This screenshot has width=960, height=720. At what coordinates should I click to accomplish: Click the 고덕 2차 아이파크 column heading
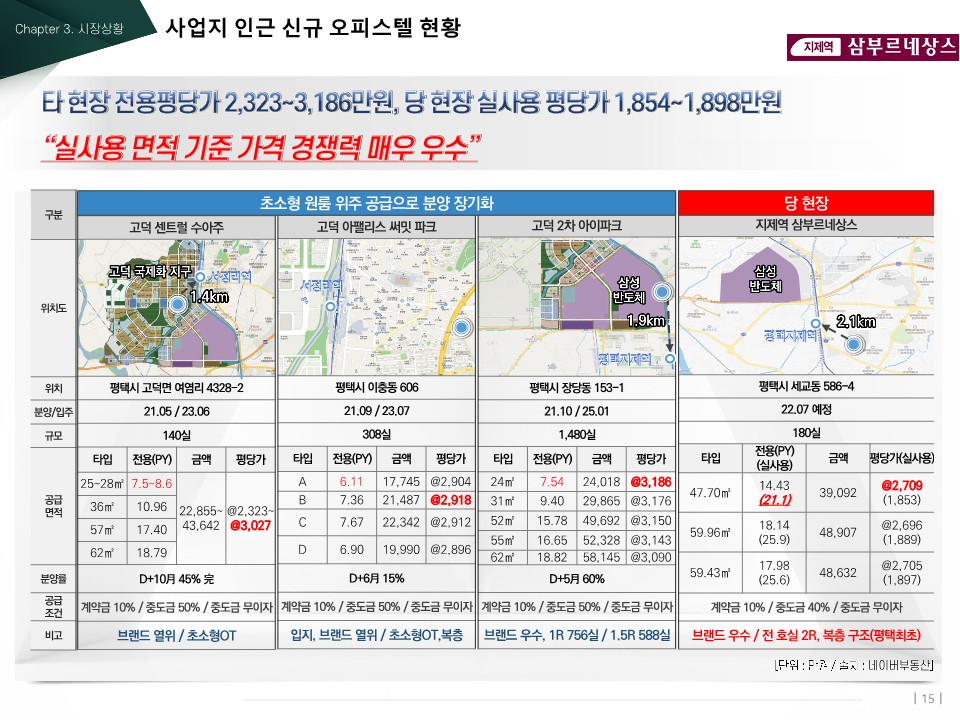(577, 227)
